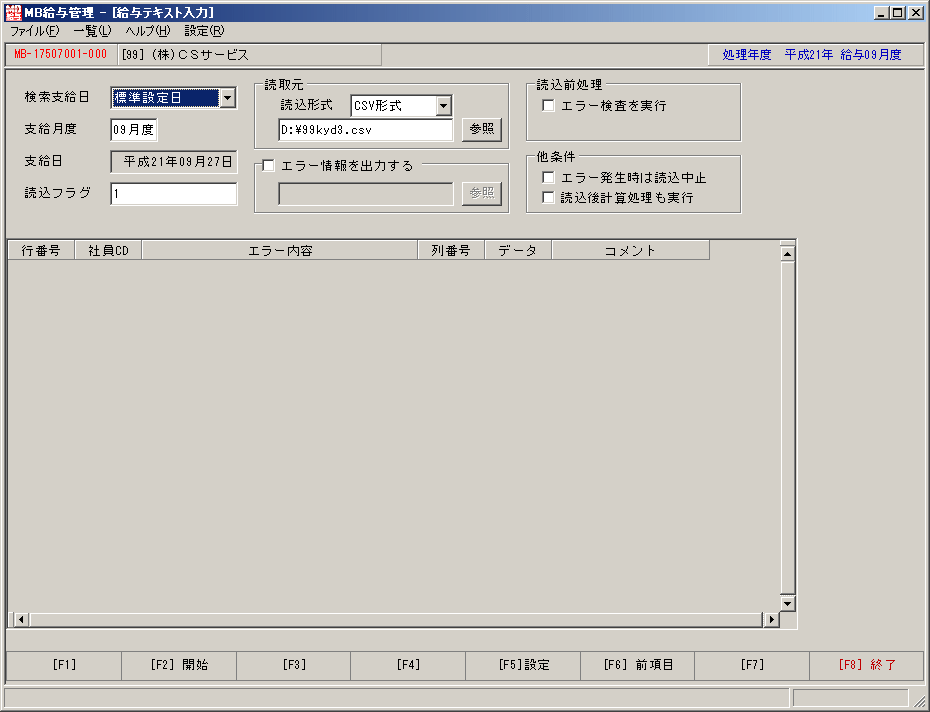Open the 一覧(L) menu
Image resolution: width=930 pixels, height=712 pixels.
[x=92, y=31]
